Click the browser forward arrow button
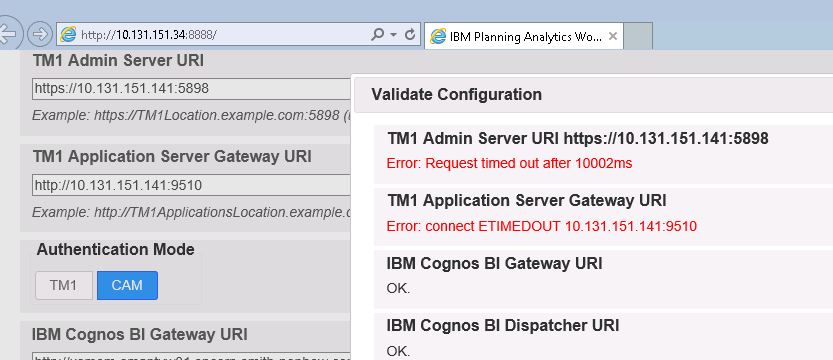Viewport: 833px width, 360px height. tap(39, 35)
